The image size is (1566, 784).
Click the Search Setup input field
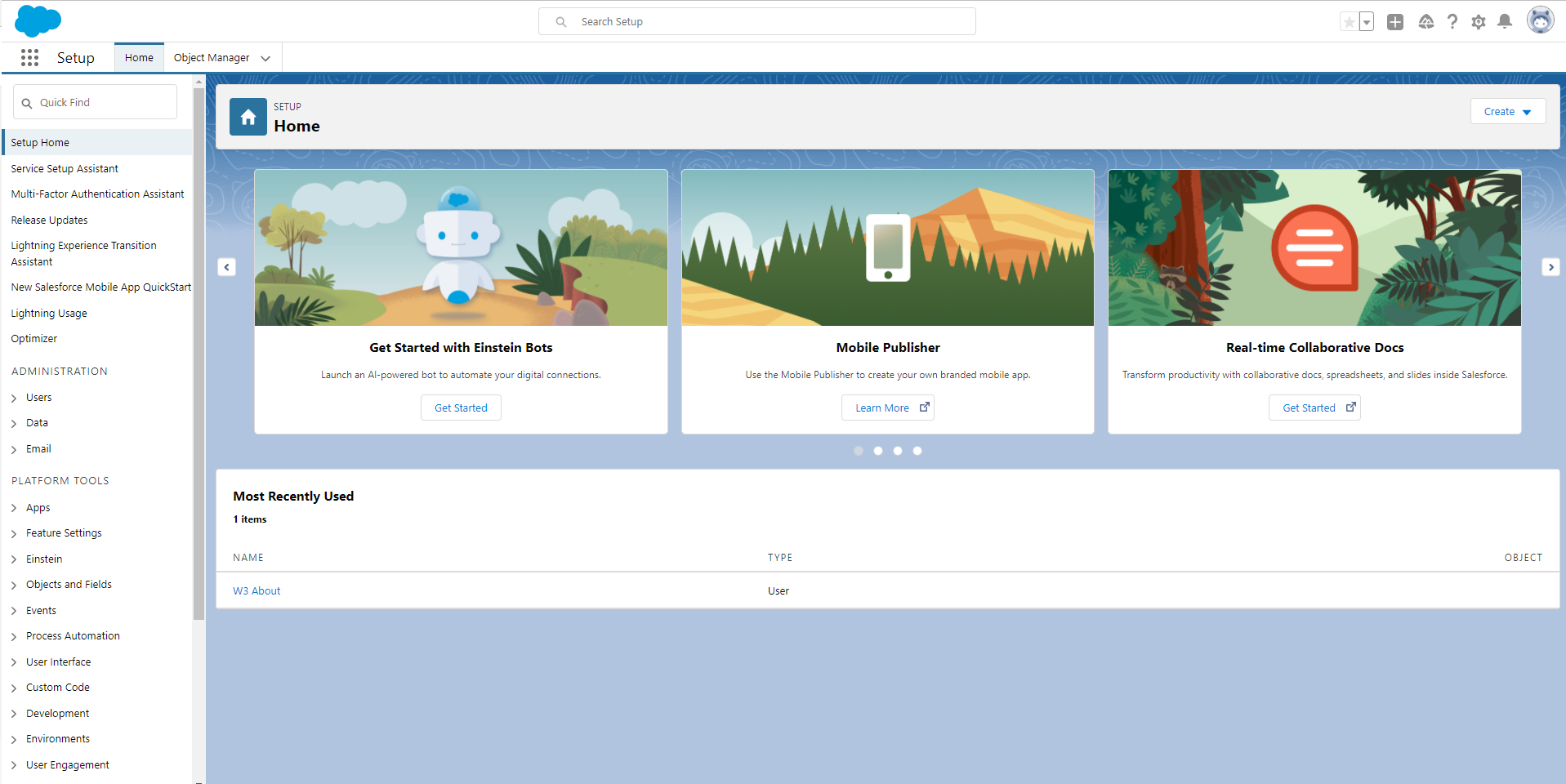click(756, 21)
